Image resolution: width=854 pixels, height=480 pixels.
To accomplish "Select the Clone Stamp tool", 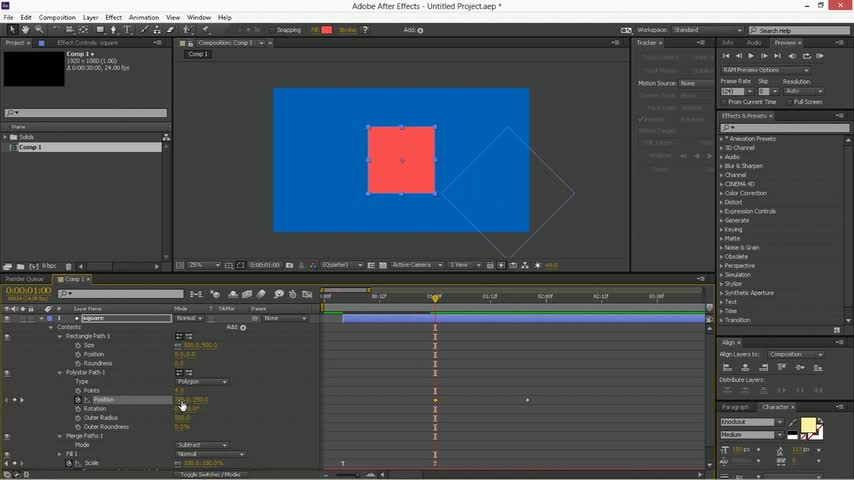I will click(x=157, y=29).
